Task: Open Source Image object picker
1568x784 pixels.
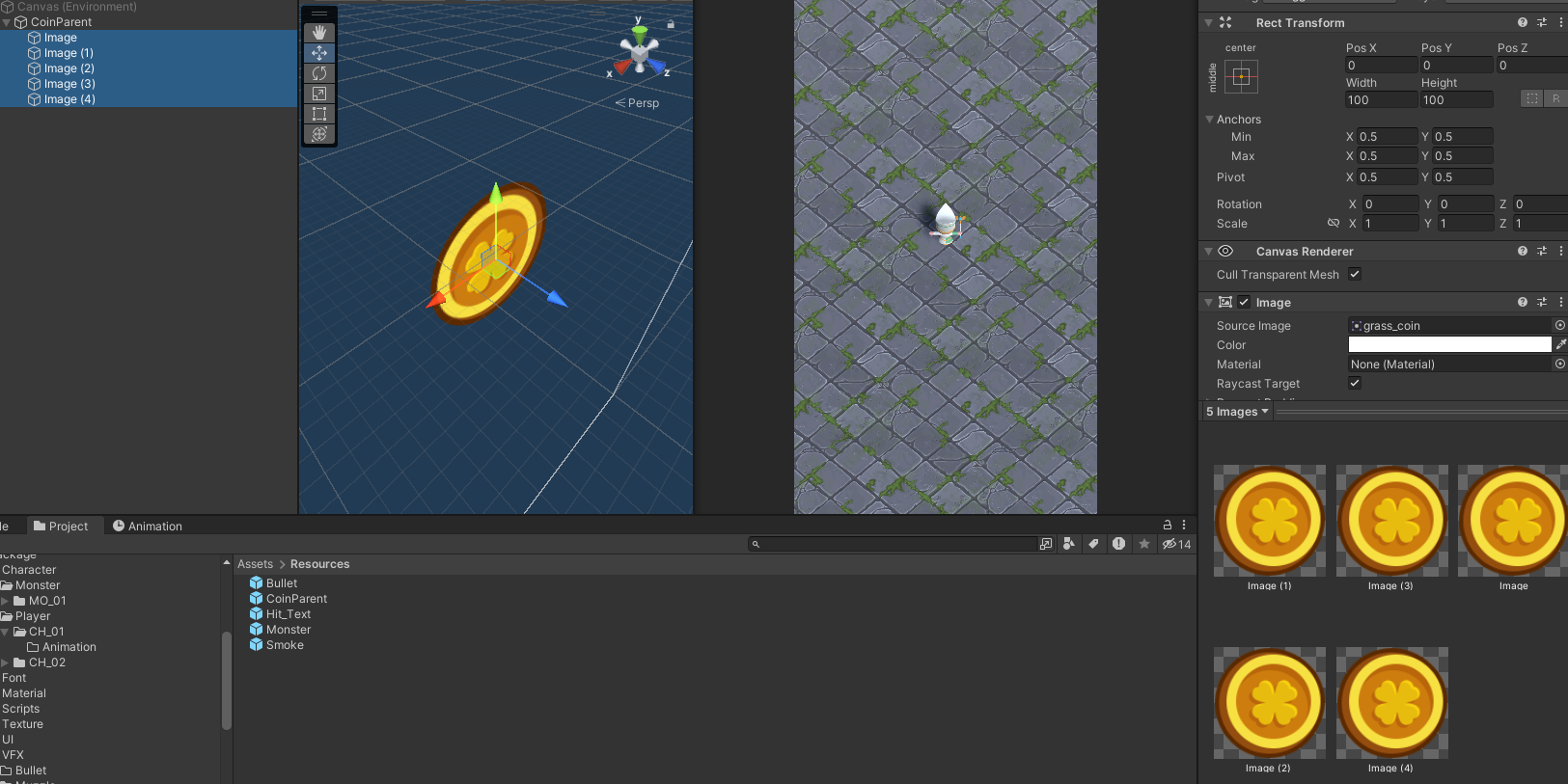Action: pos(1560,325)
